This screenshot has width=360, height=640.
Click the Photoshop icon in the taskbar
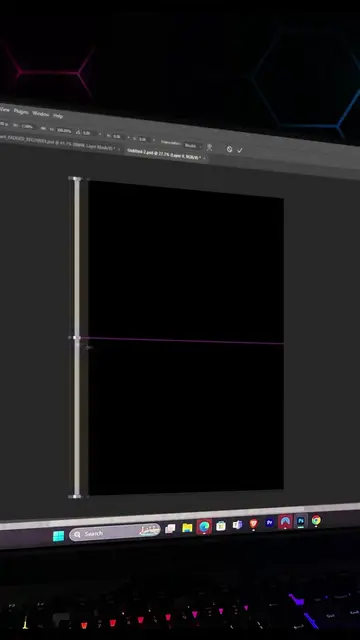301,521
